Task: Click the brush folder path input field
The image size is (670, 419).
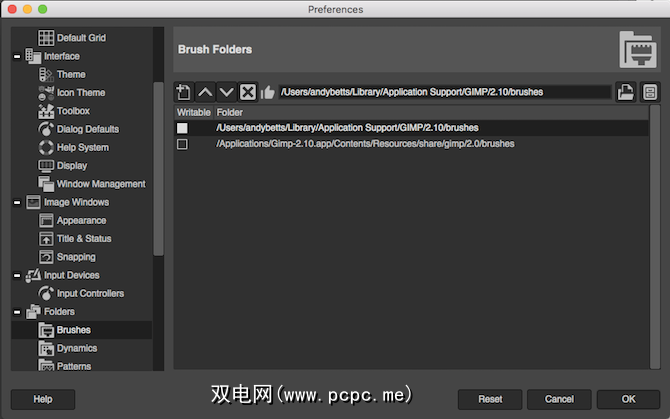Action: click(x=445, y=92)
